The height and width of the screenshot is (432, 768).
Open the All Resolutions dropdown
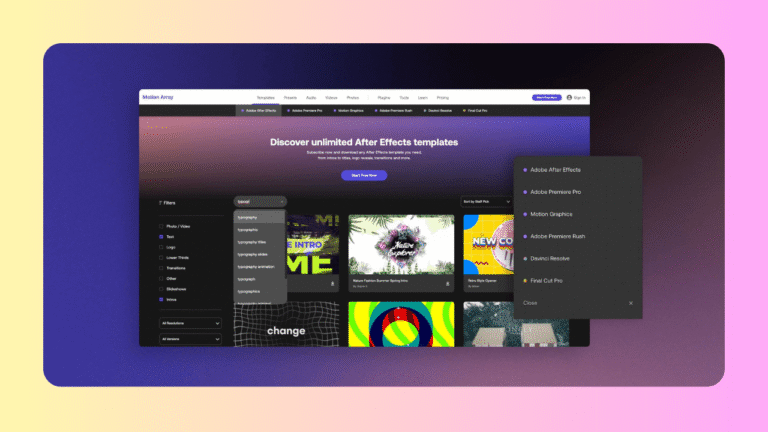pyautogui.click(x=190, y=323)
